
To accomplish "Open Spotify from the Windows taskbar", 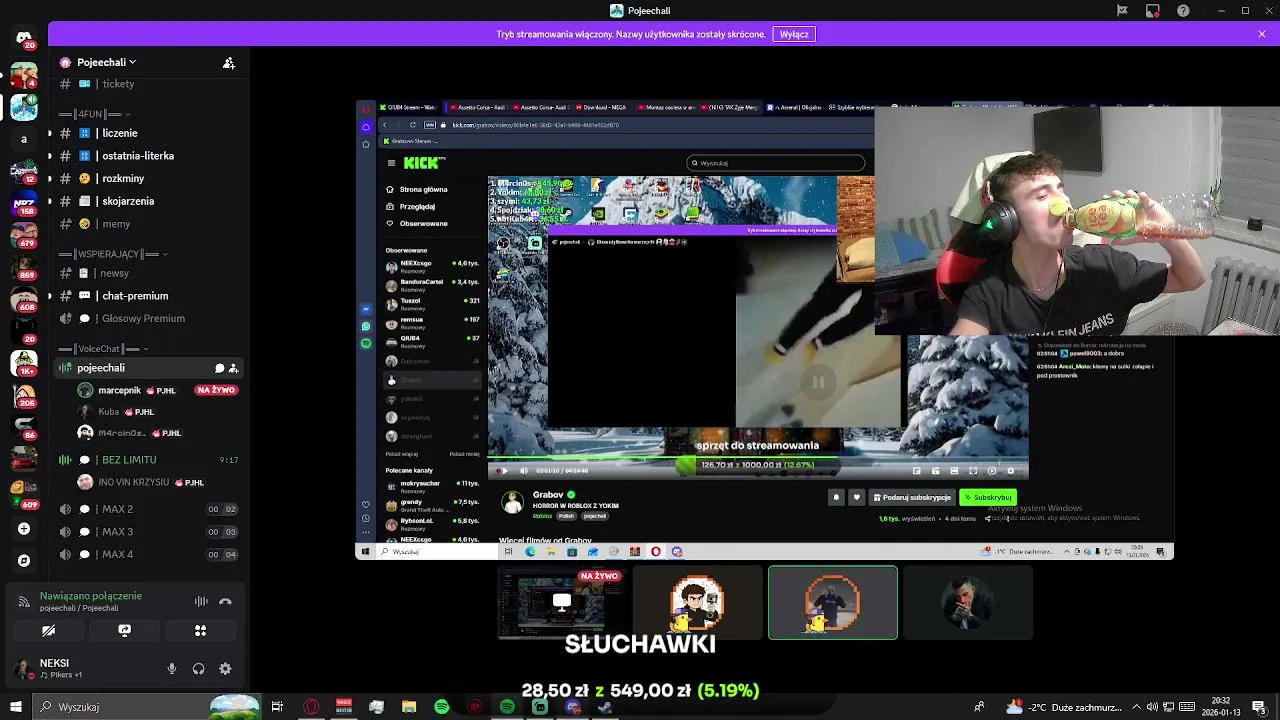I will 442,707.
